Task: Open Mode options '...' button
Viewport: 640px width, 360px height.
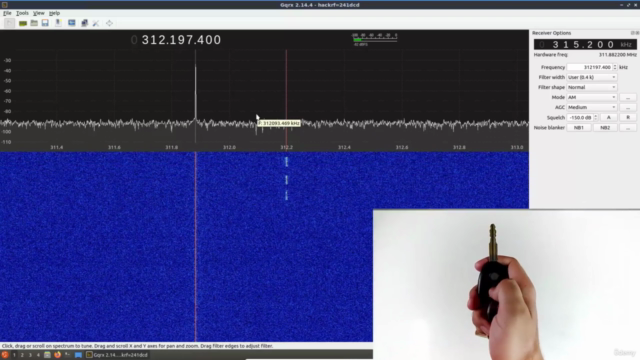Action: [628, 97]
